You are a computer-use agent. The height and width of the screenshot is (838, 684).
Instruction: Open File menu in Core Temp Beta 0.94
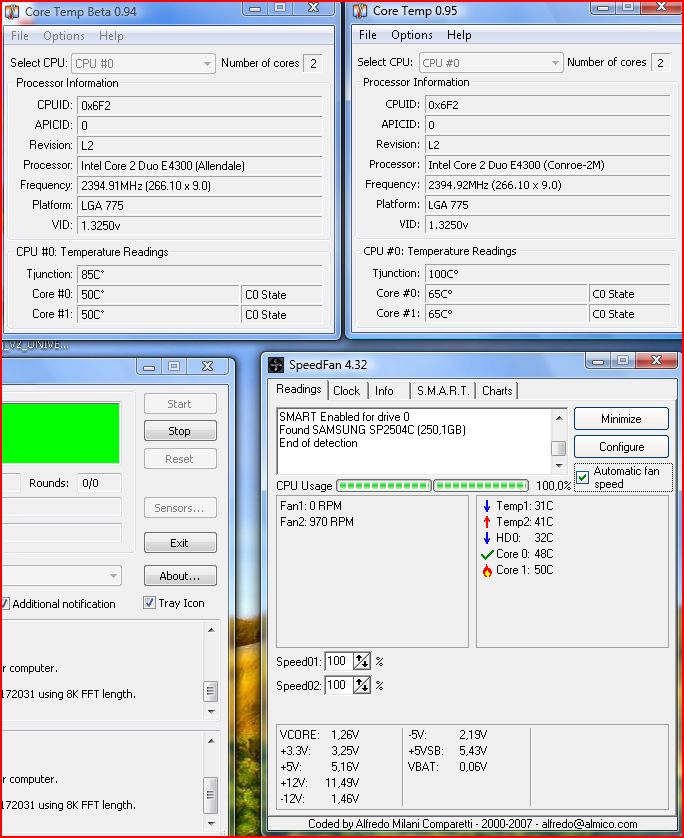[20, 36]
